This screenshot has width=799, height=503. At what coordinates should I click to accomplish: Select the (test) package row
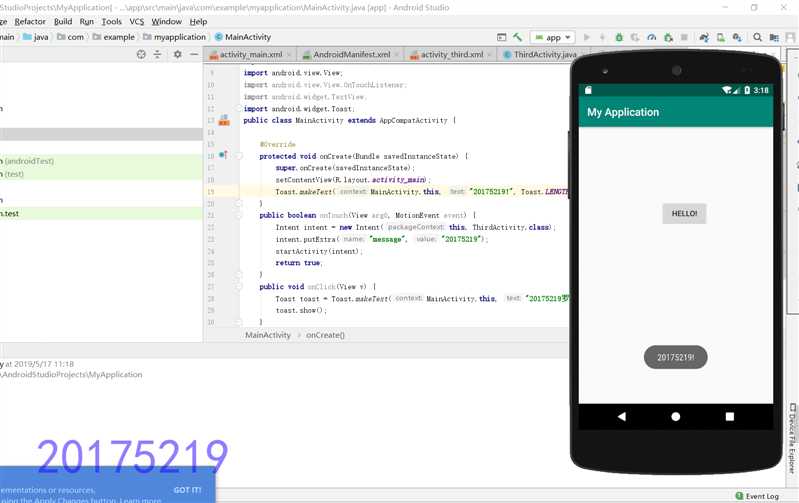(x=101, y=174)
